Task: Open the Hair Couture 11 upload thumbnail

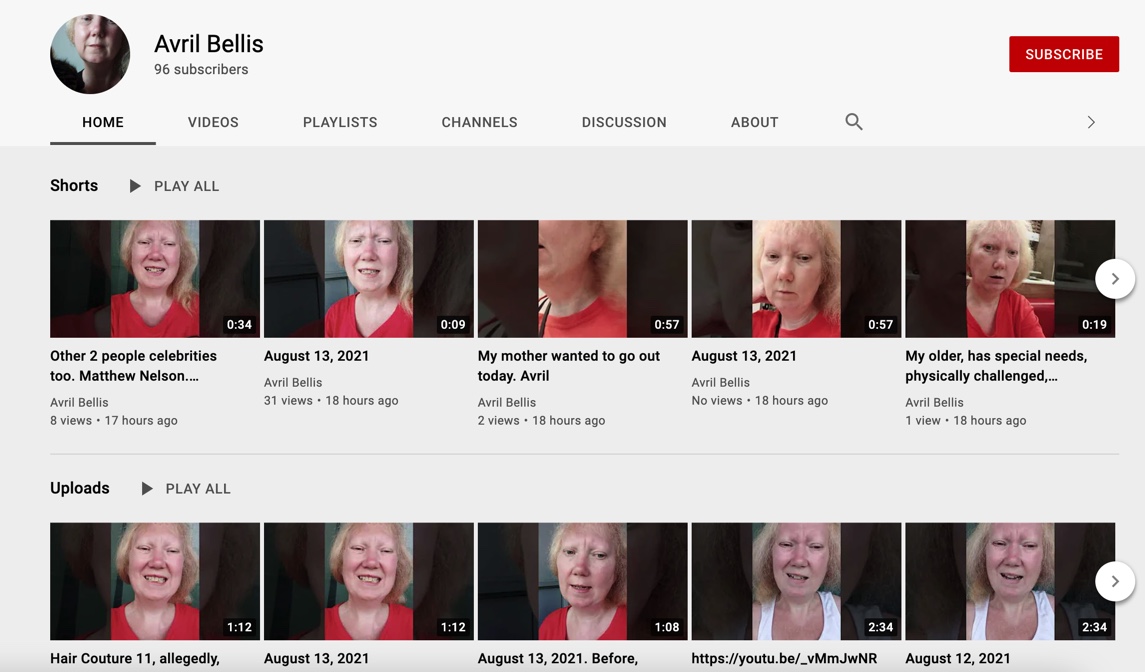Action: tap(155, 581)
